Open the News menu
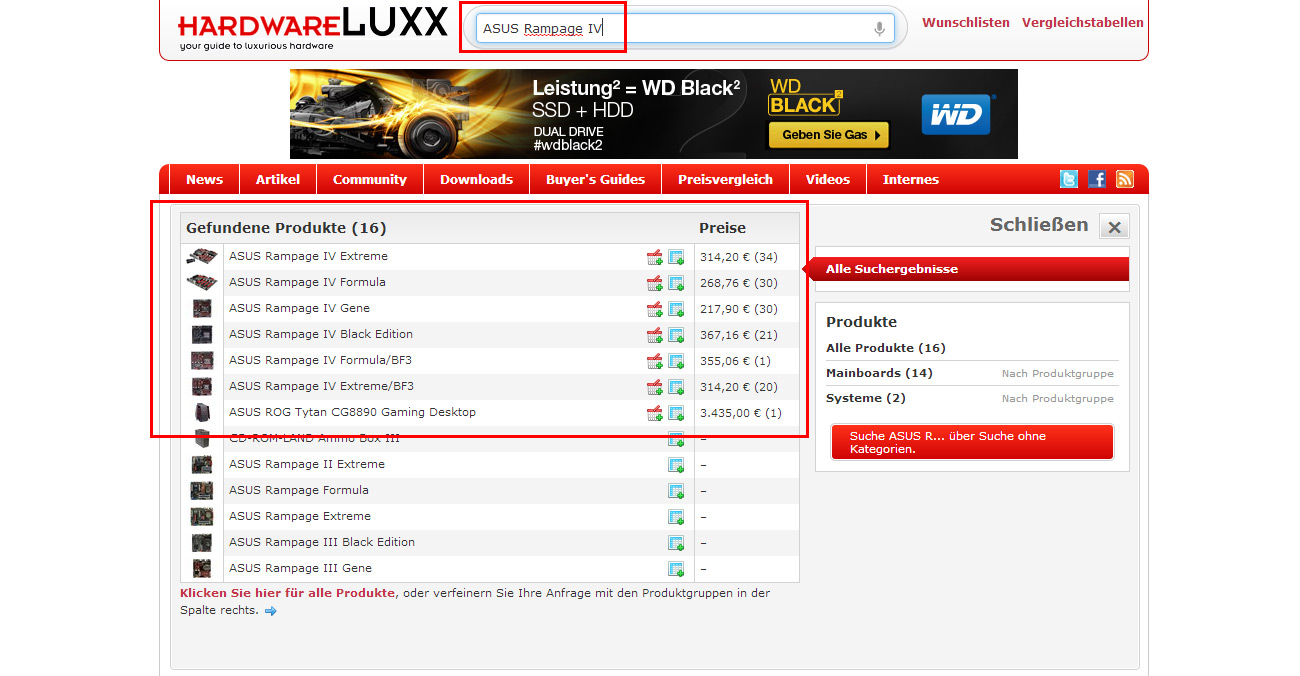 pyautogui.click(x=204, y=180)
